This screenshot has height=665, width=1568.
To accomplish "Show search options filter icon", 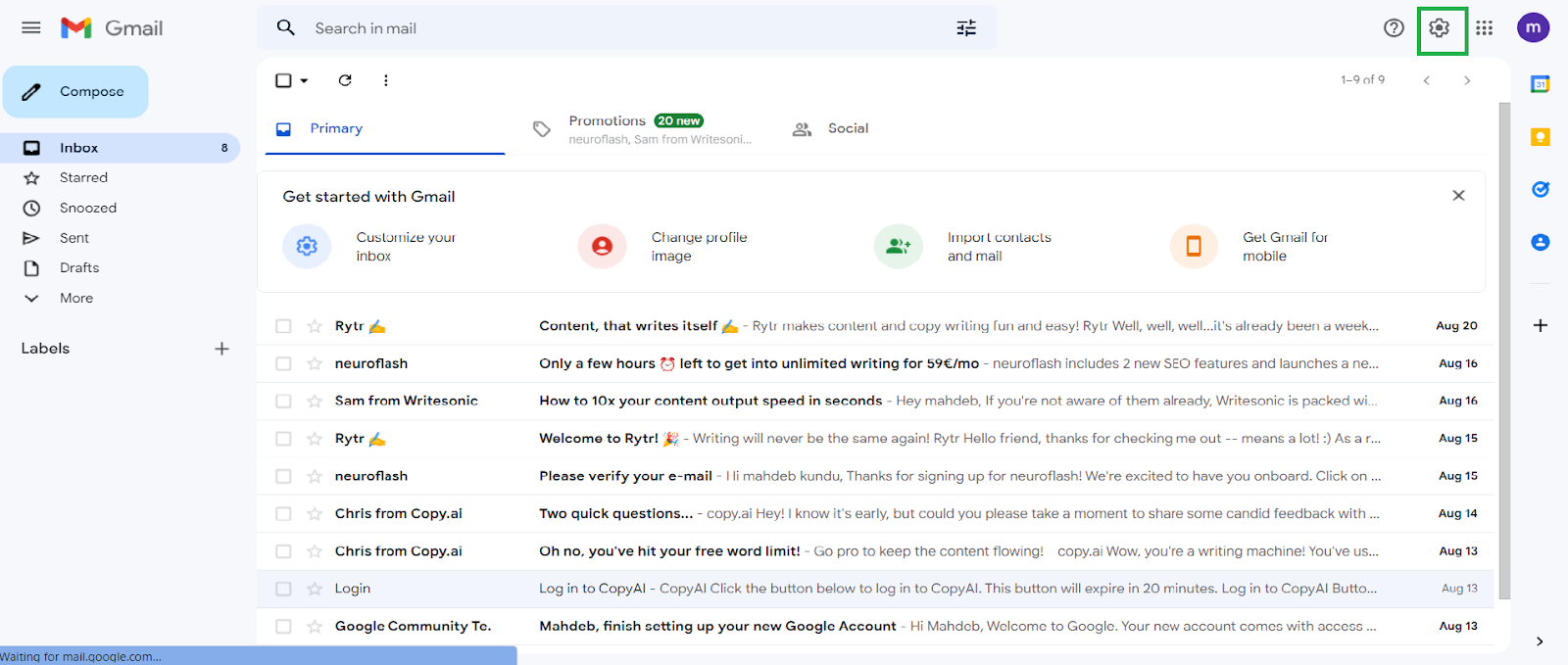I will (966, 27).
